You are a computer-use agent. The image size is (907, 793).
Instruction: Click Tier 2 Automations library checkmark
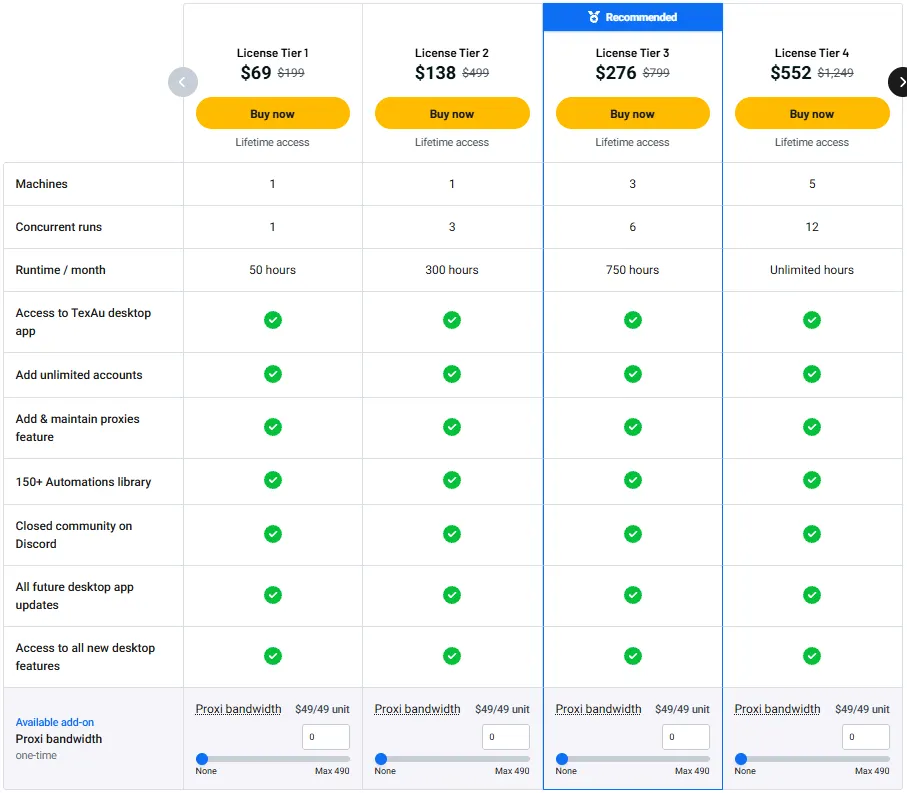tap(452, 480)
